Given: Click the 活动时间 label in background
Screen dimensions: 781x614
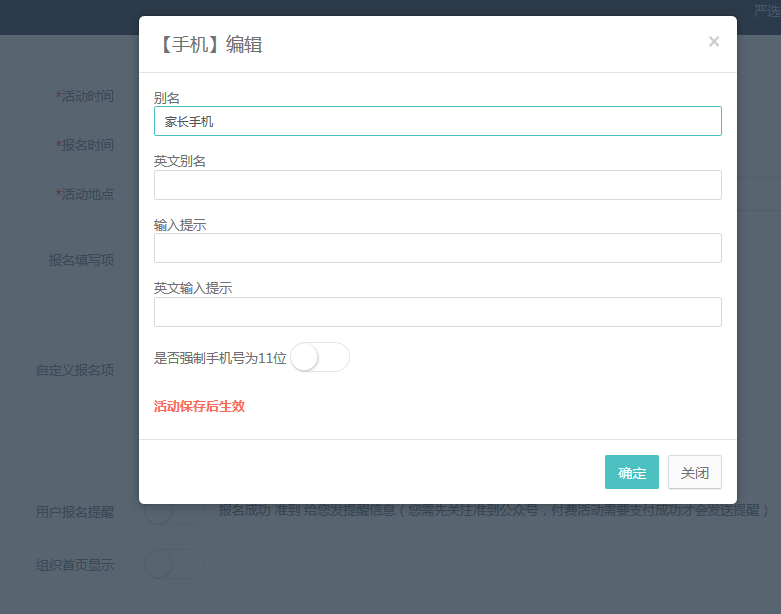Looking at the screenshot, I should [85, 97].
